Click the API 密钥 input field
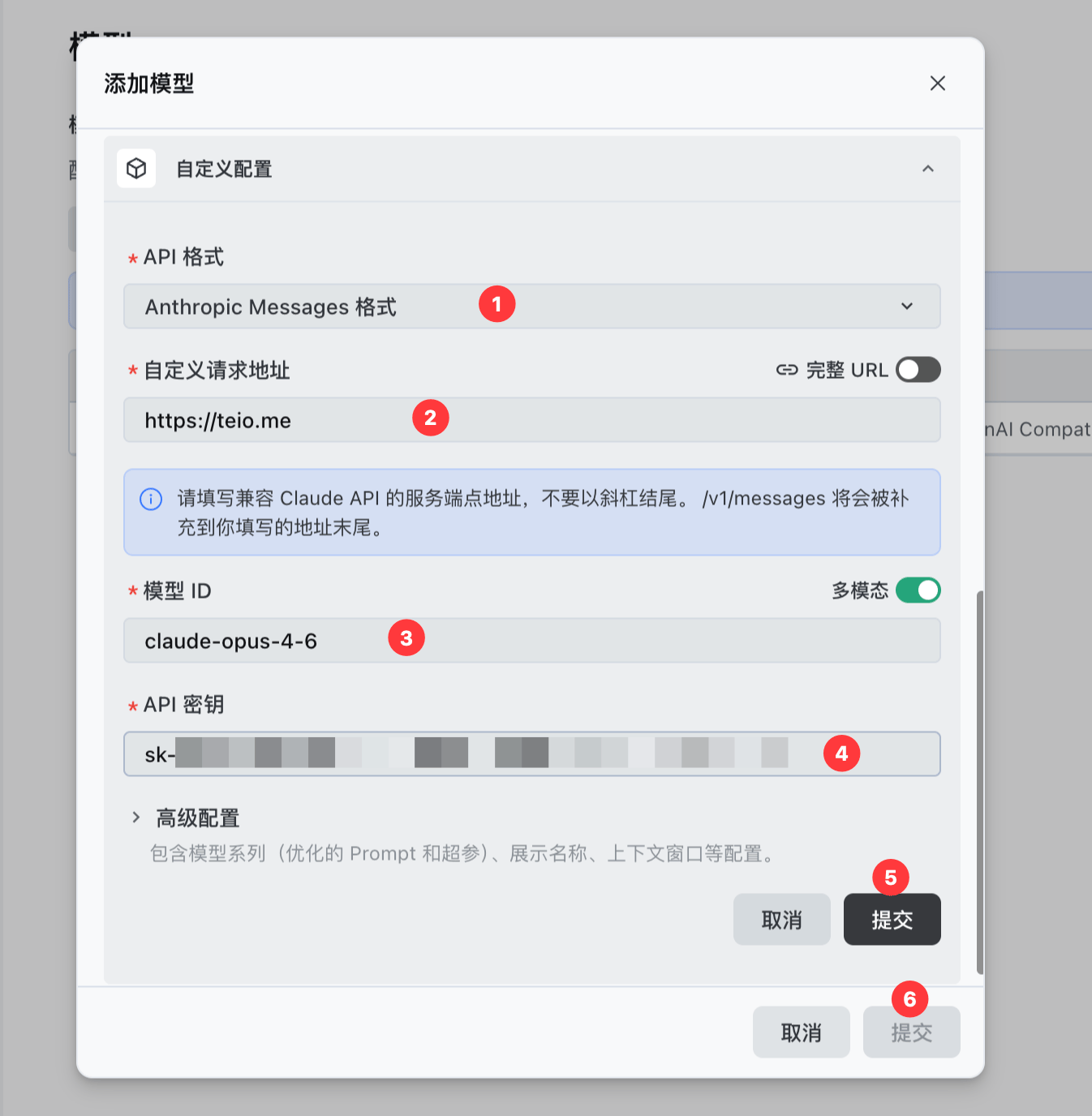 531,754
